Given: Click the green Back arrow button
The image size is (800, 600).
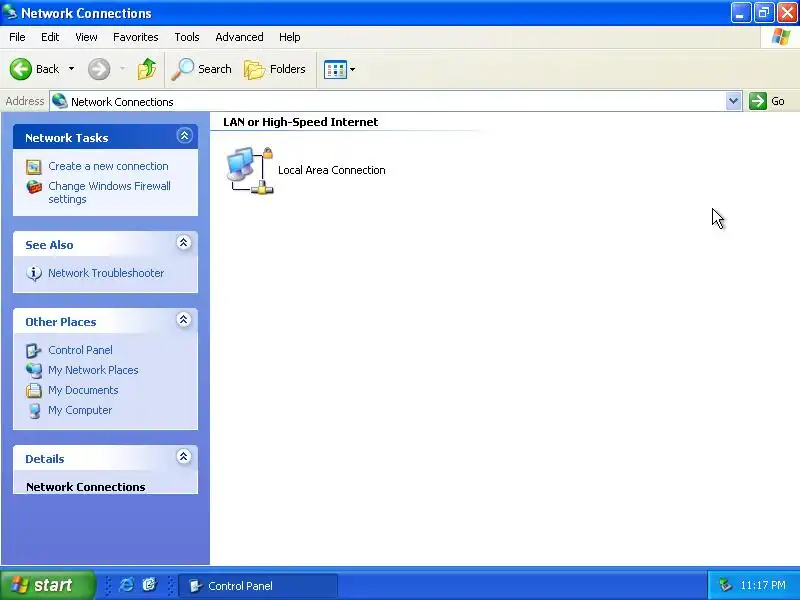Looking at the screenshot, I should pyautogui.click(x=21, y=69).
